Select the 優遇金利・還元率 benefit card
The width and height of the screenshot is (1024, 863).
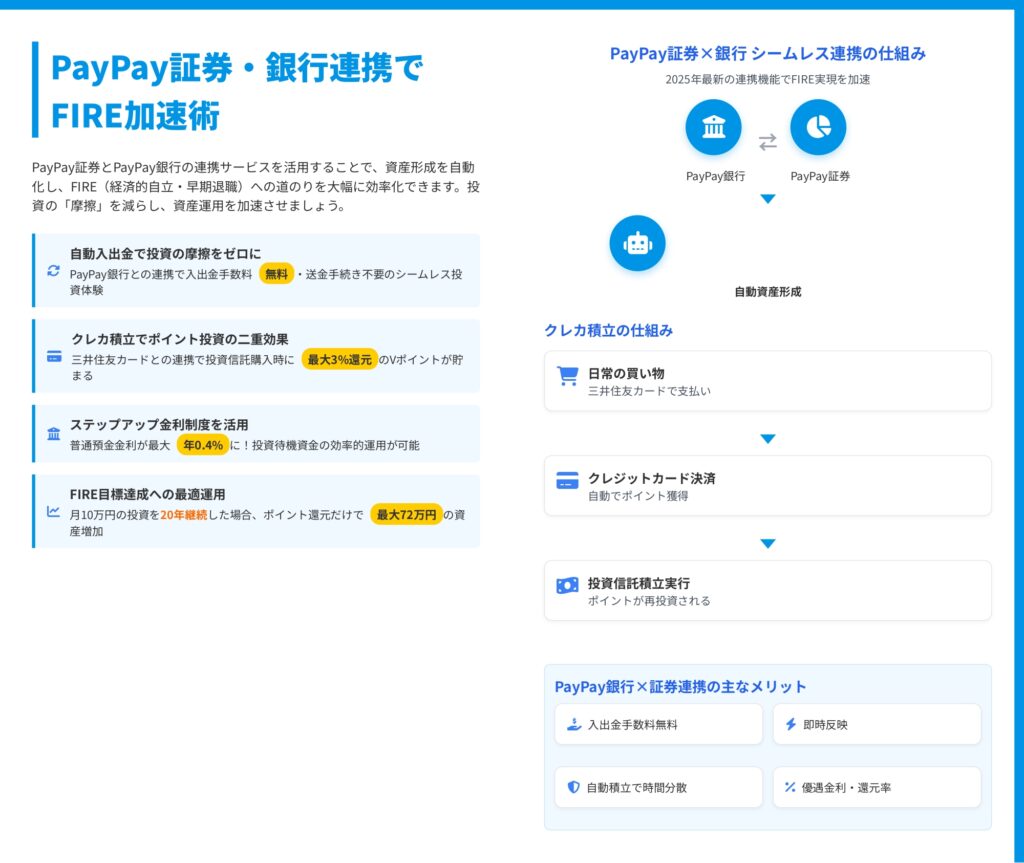click(x=876, y=787)
